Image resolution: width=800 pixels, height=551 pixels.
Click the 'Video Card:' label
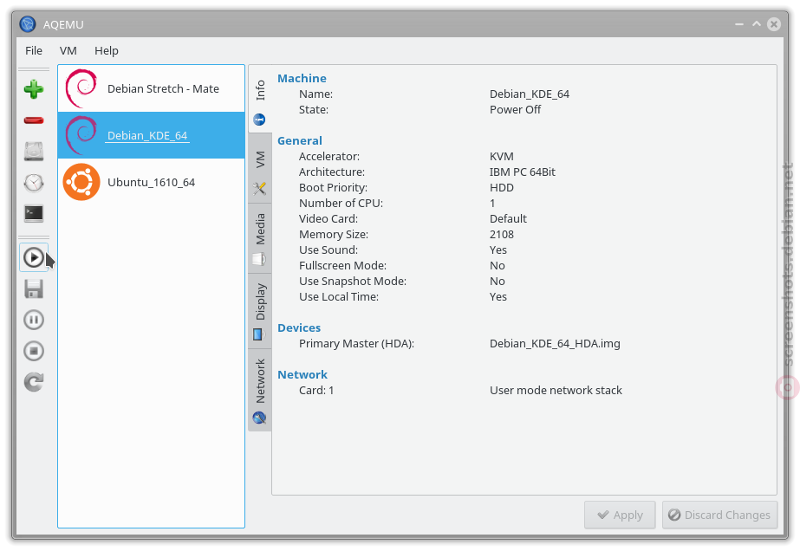point(329,219)
